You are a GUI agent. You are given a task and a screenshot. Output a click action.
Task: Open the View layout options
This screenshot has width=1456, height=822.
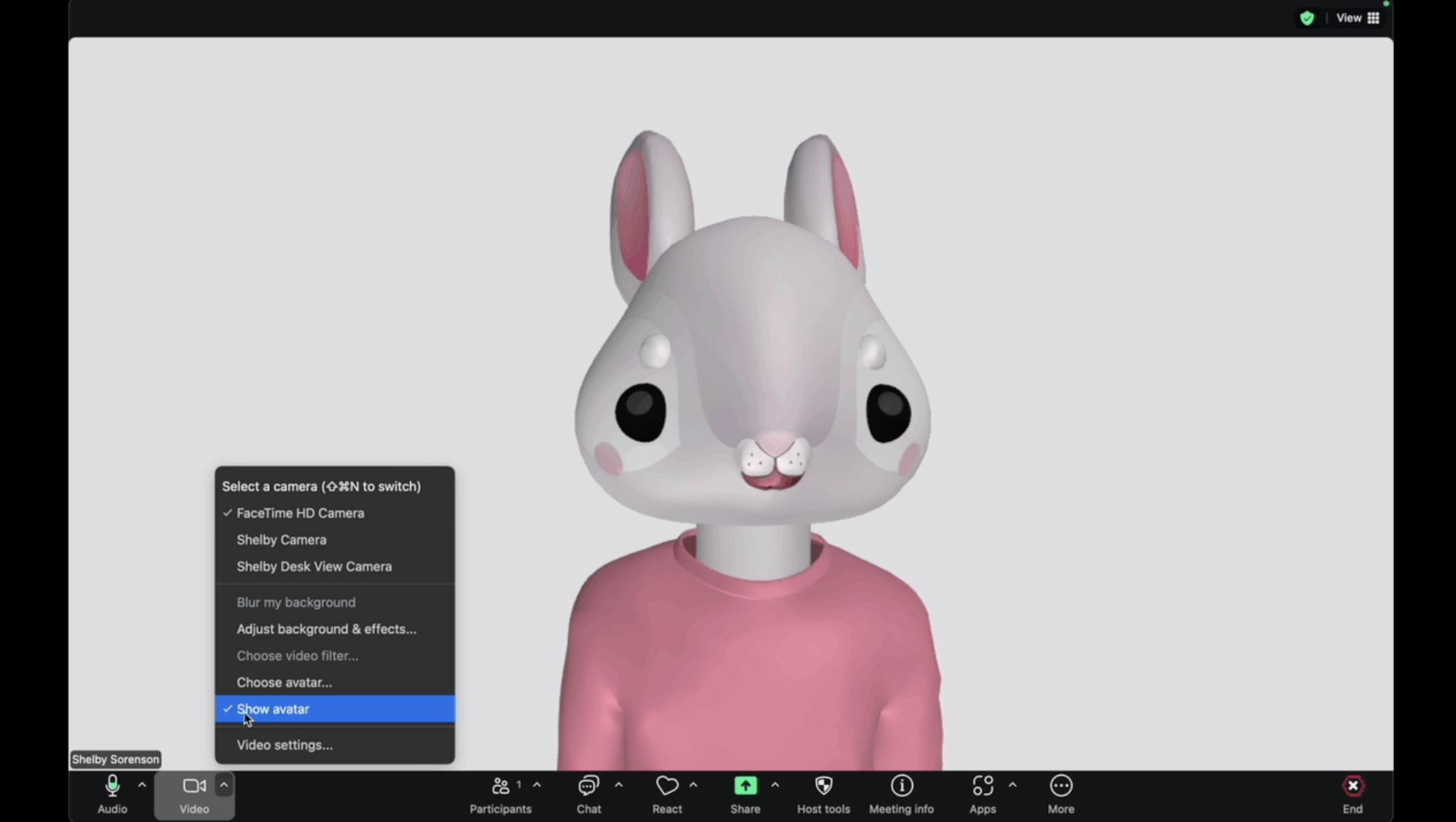tap(1349, 17)
